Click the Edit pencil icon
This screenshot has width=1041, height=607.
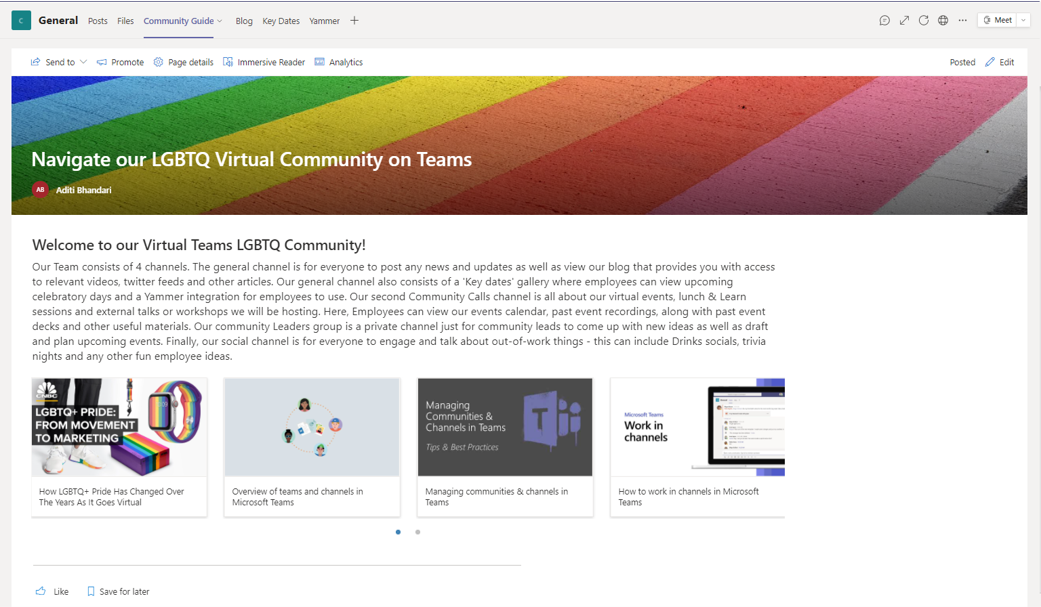coord(990,62)
